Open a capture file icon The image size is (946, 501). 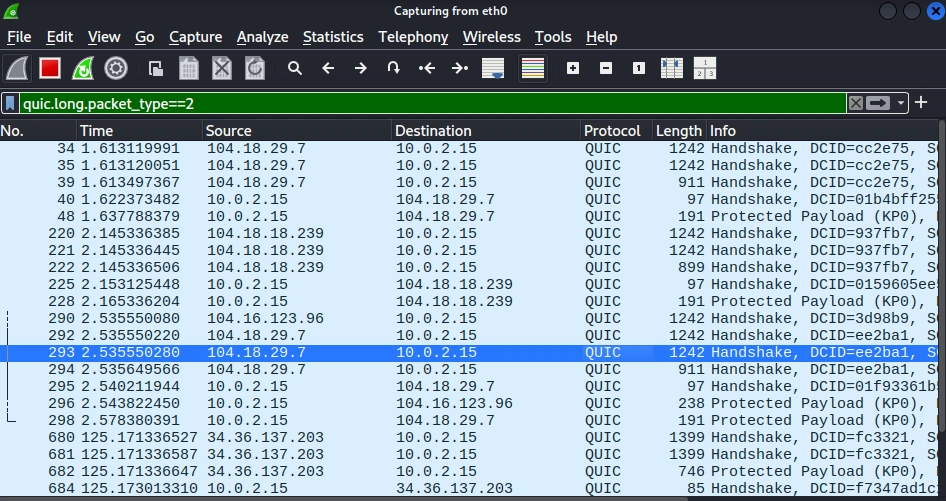click(156, 68)
